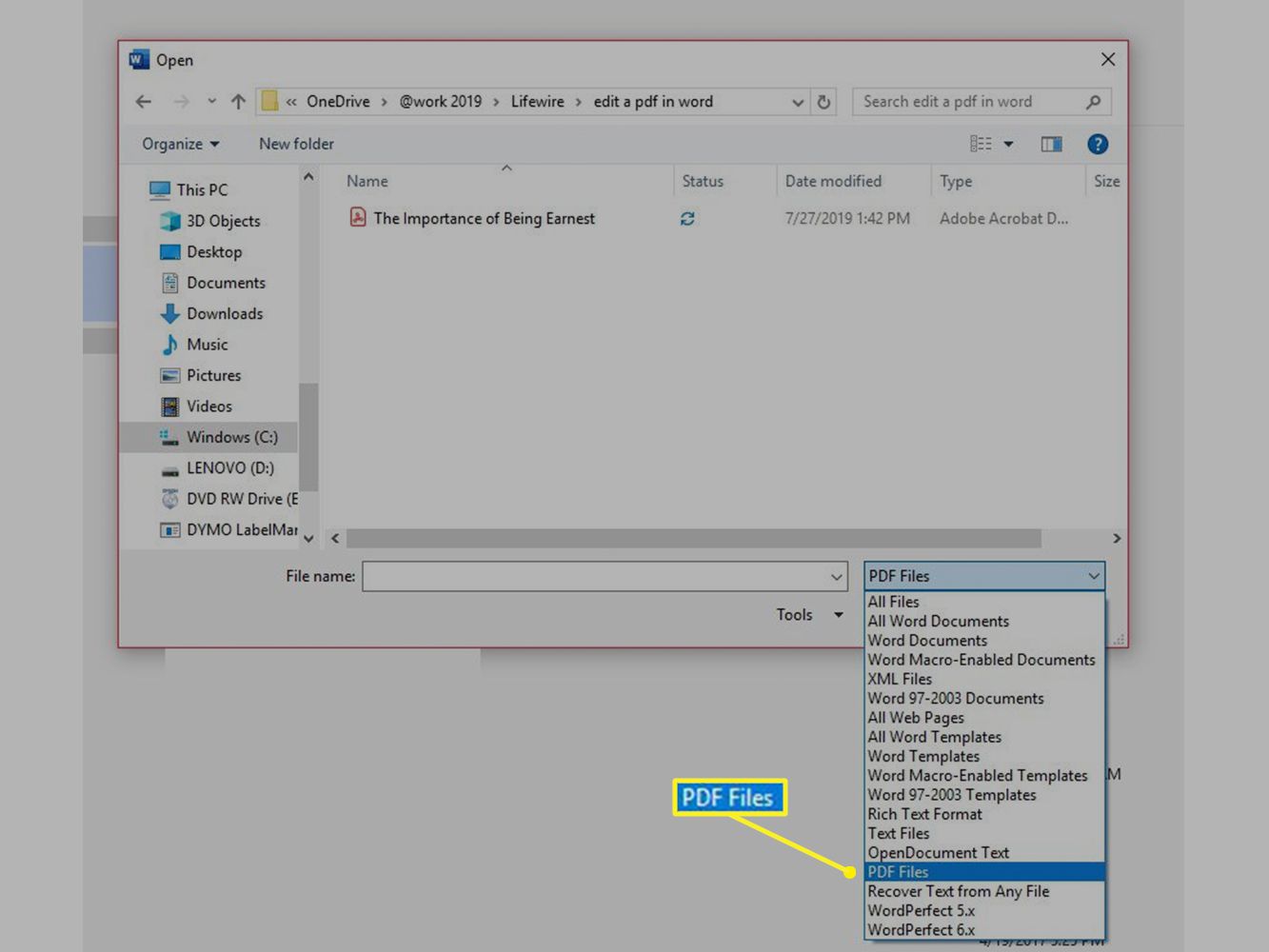Image resolution: width=1269 pixels, height=952 pixels.
Task: Click the folder icon in address bar
Action: click(269, 101)
